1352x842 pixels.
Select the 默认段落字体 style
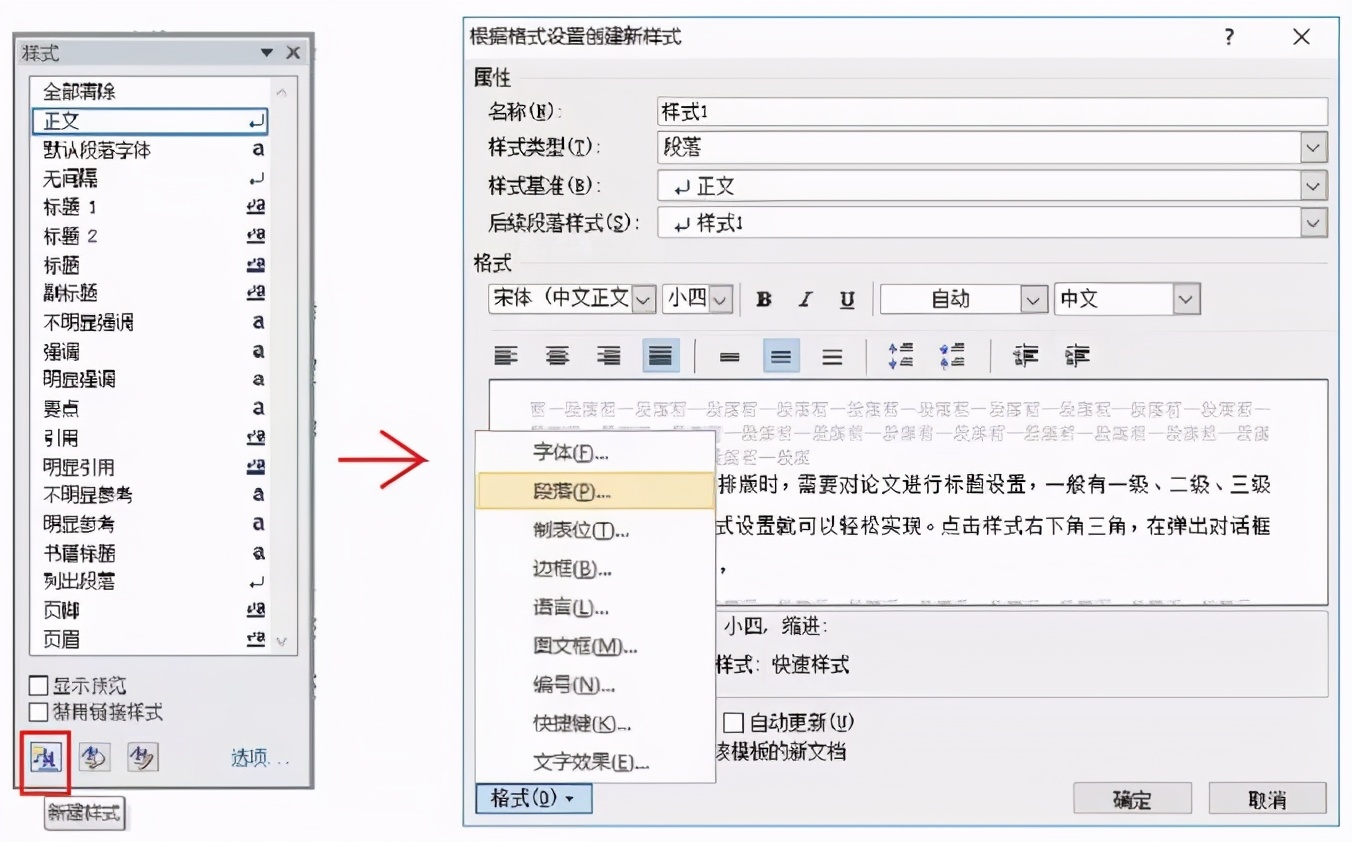click(150, 150)
